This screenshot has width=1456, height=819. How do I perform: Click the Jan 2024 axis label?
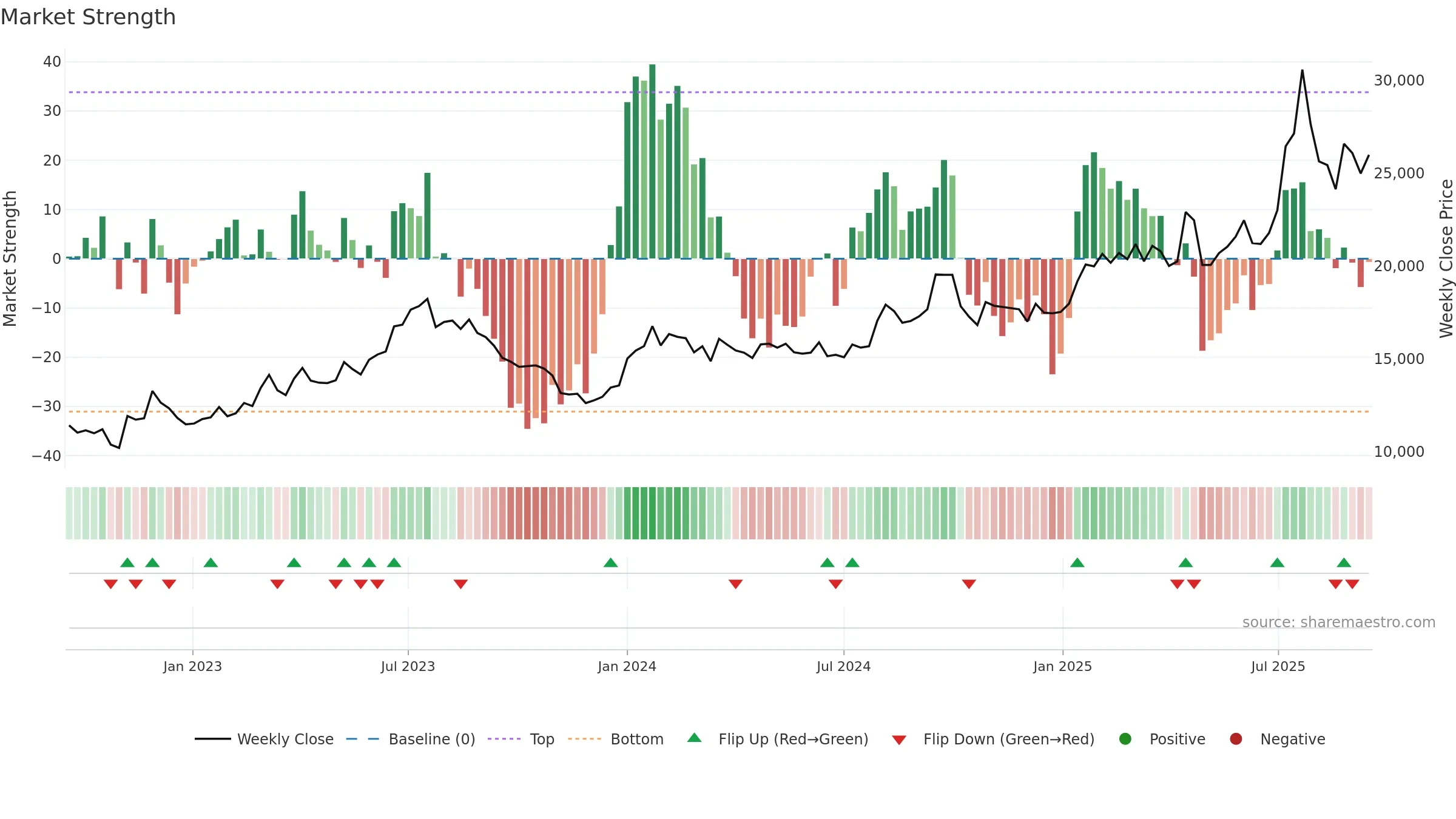(x=627, y=666)
